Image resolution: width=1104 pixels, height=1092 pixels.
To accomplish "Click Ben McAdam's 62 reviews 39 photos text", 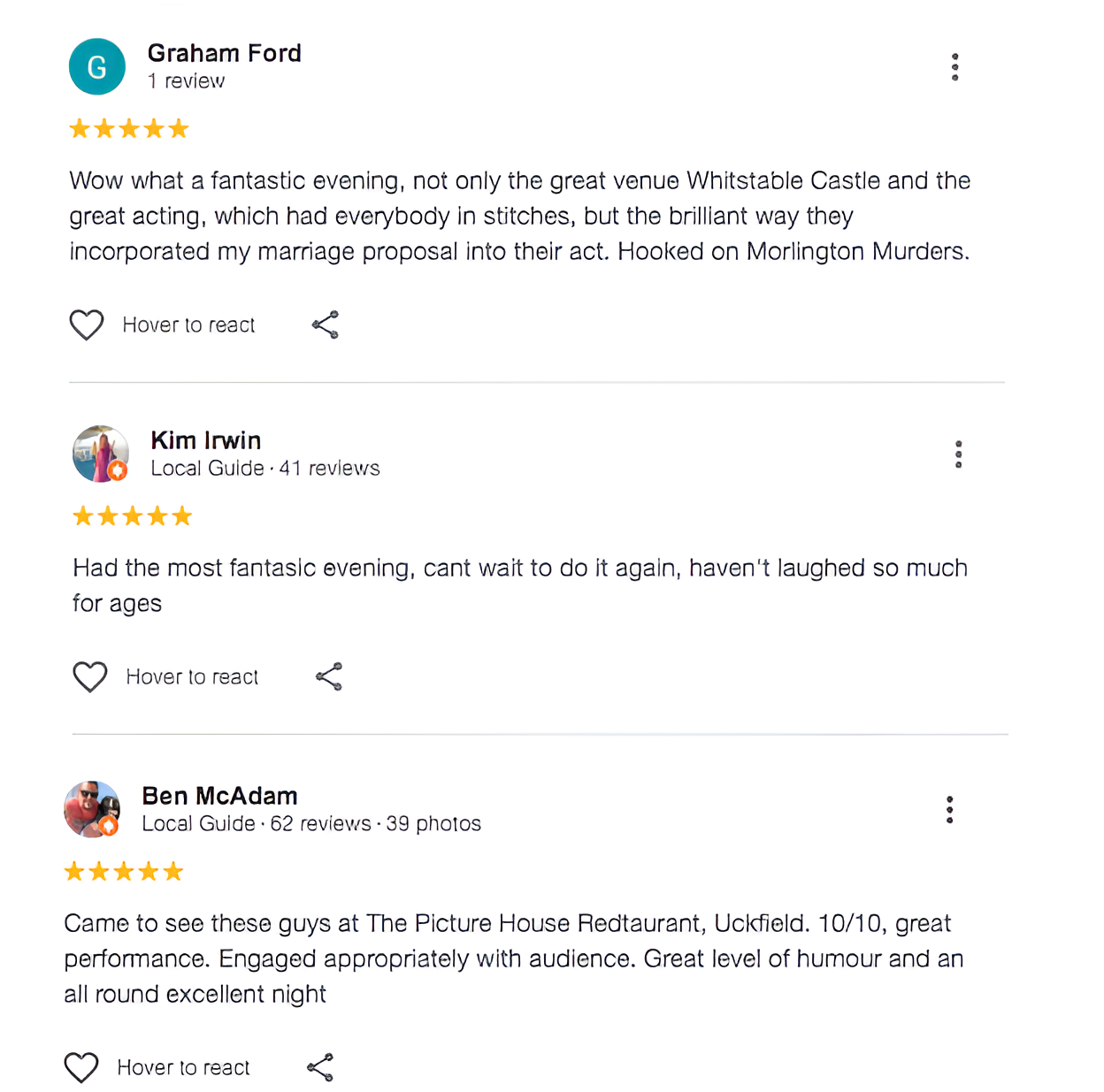I will [x=375, y=824].
